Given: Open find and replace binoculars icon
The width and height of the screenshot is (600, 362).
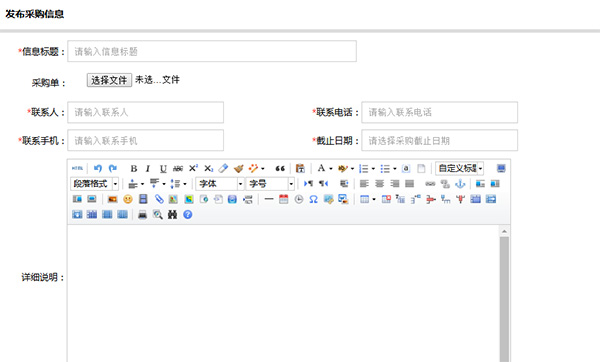Looking at the screenshot, I should tap(173, 215).
